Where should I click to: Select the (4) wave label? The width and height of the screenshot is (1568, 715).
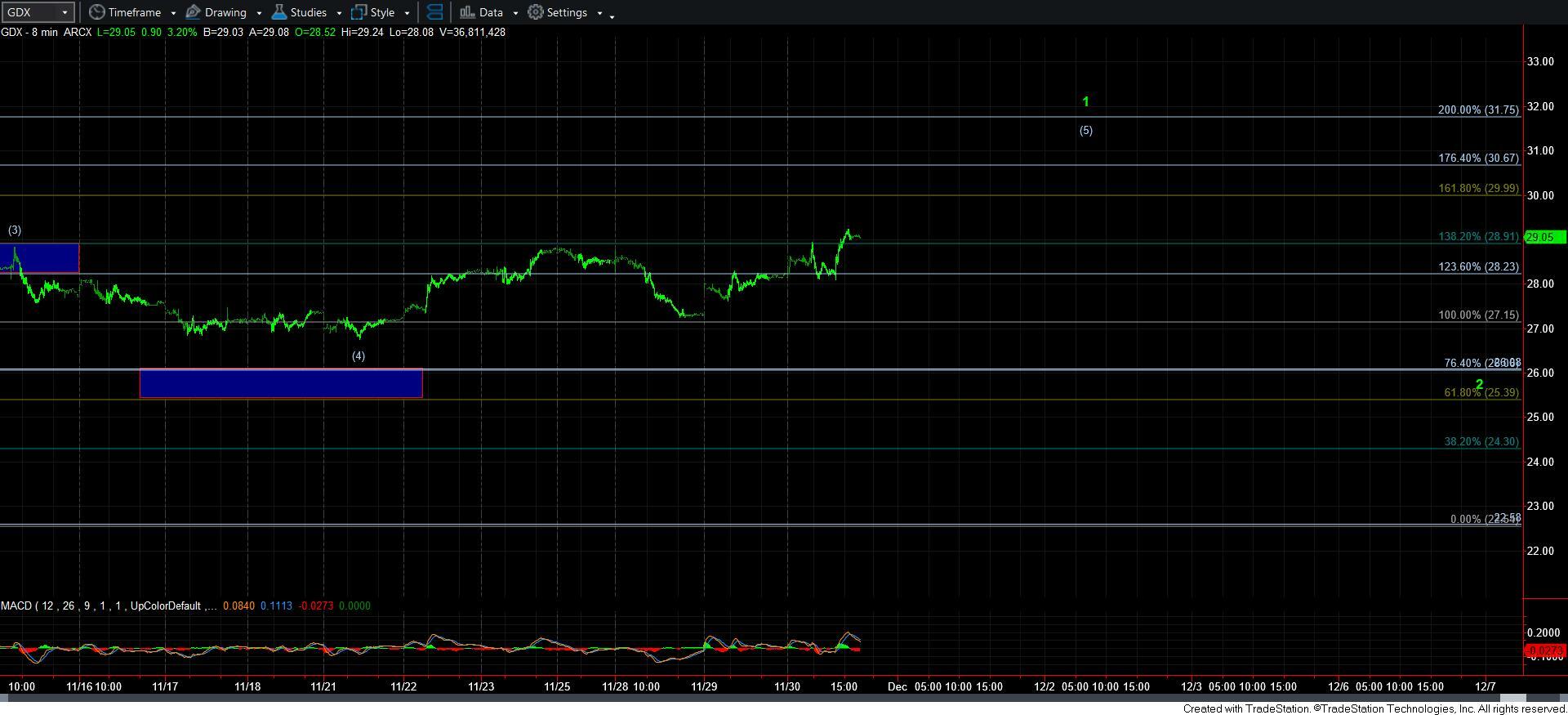(359, 356)
